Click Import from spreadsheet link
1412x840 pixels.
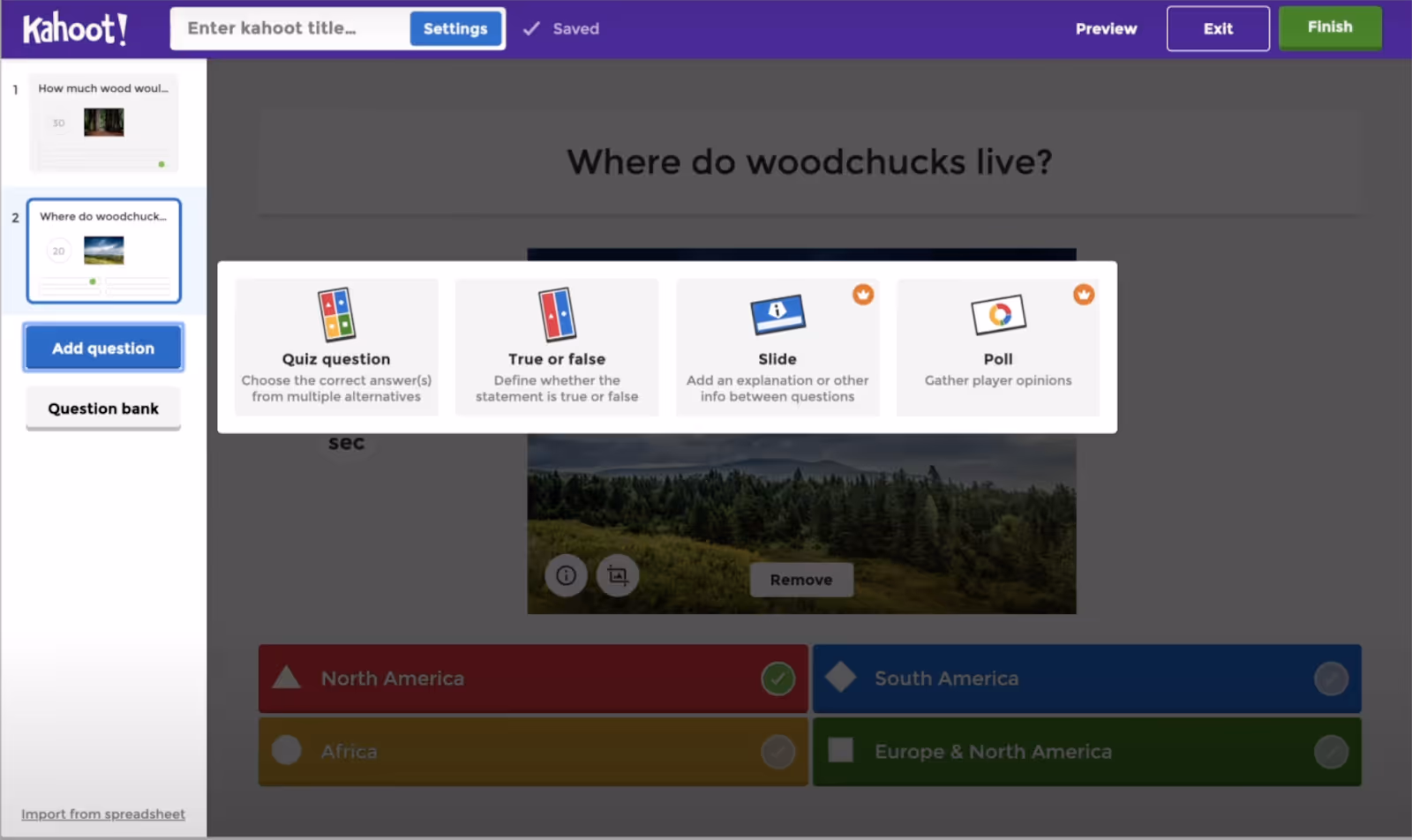pyautogui.click(x=103, y=814)
